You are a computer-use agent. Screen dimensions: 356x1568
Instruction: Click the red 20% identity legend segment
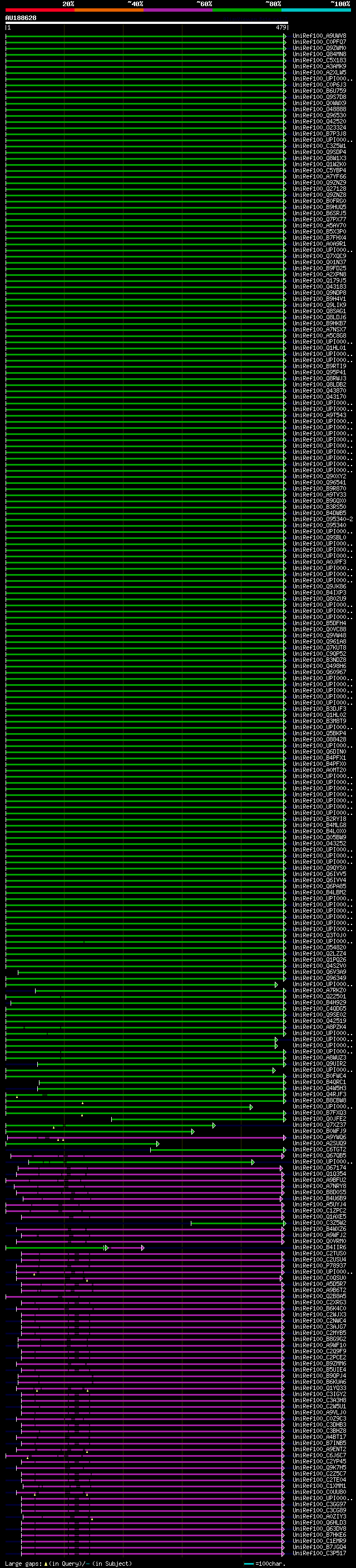40,11
